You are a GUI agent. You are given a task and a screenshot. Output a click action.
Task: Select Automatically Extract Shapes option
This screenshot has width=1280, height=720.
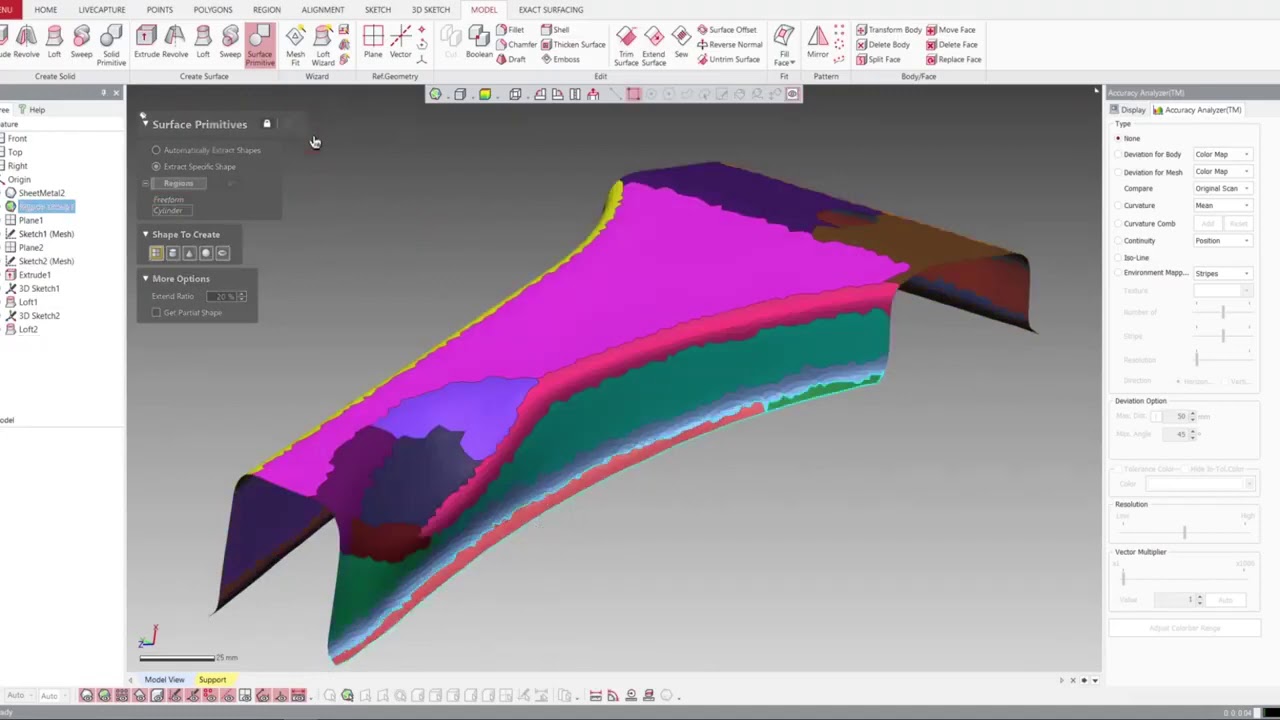[x=156, y=150]
